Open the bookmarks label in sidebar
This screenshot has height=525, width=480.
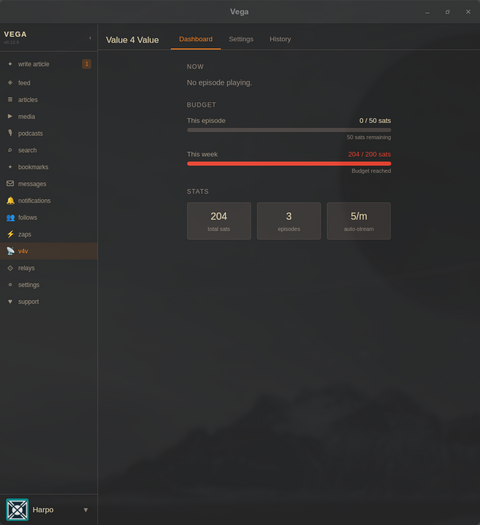coord(33,167)
